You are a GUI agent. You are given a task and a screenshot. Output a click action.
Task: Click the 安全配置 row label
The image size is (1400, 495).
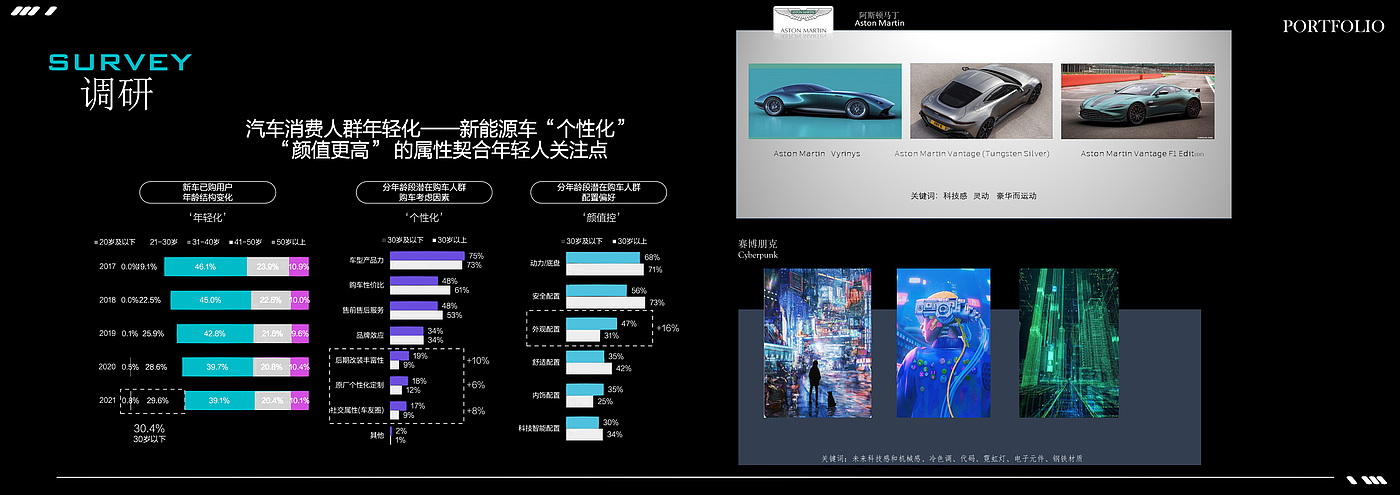coord(546,297)
